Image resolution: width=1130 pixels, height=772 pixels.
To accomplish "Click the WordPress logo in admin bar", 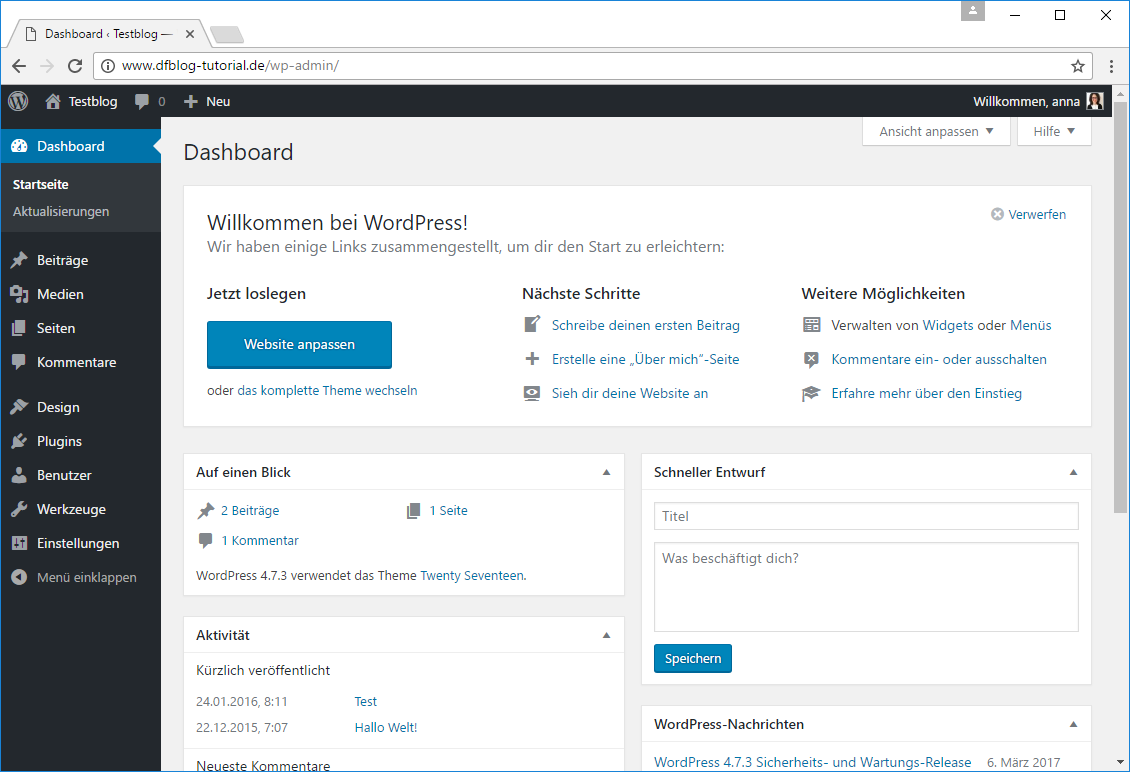I will coord(18,101).
